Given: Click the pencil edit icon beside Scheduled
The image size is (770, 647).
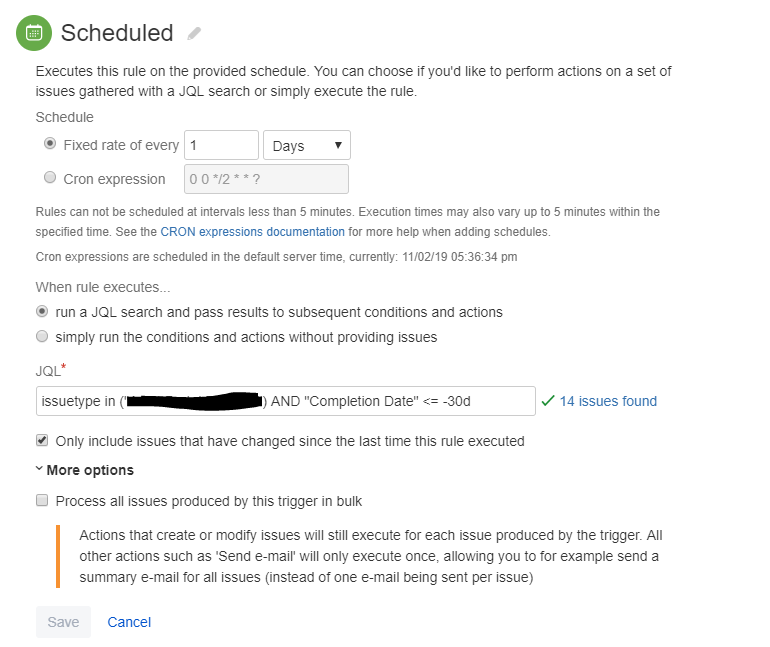Looking at the screenshot, I should [194, 33].
